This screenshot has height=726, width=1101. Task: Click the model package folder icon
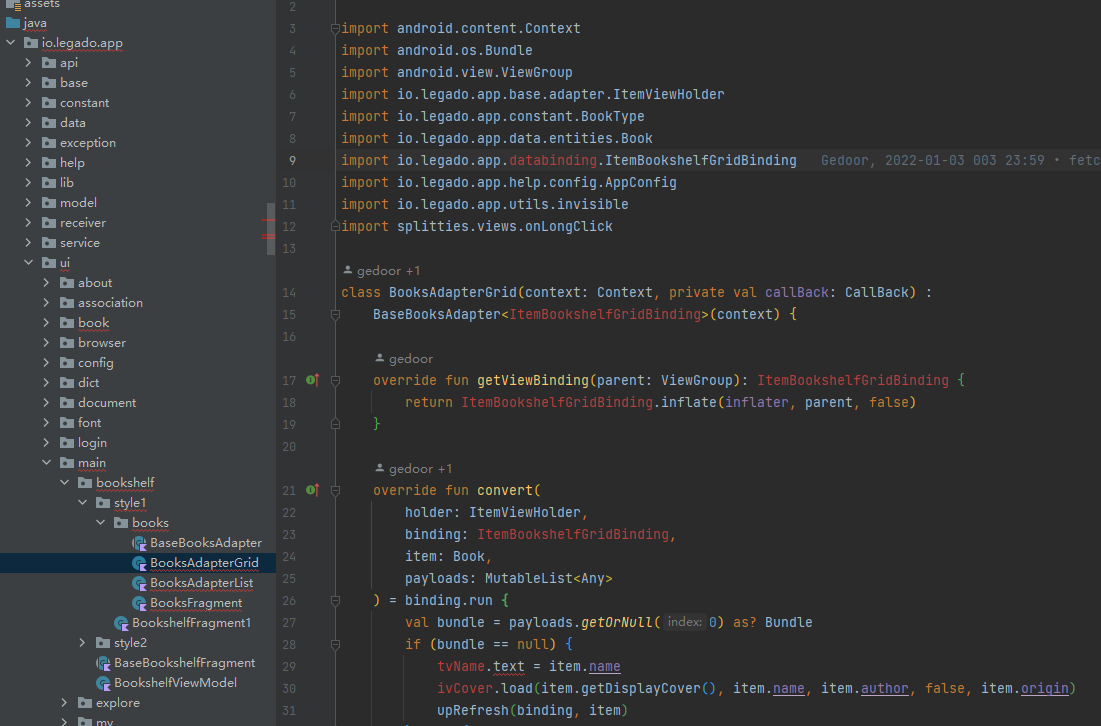[49, 202]
